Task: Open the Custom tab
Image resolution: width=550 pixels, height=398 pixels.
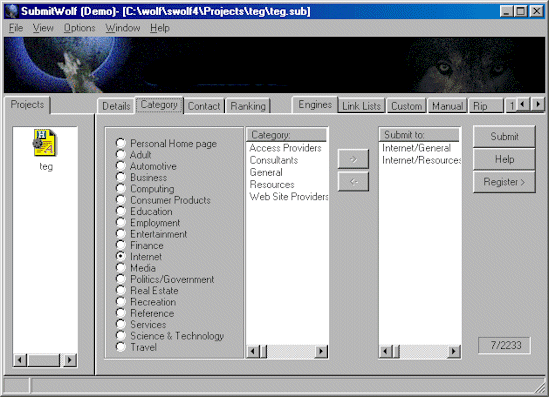Action: click(x=407, y=106)
